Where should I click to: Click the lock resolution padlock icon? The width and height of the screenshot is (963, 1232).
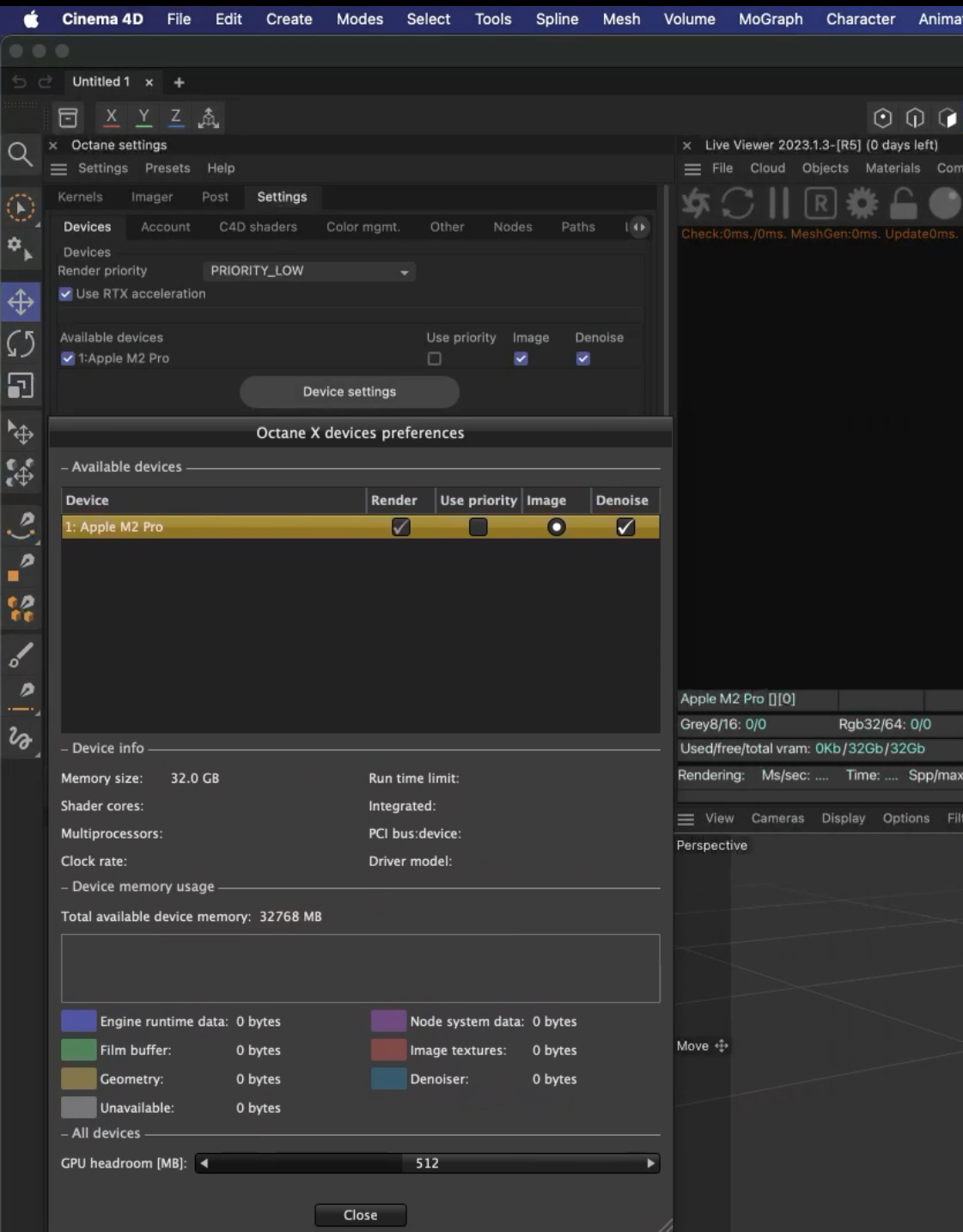pos(903,204)
